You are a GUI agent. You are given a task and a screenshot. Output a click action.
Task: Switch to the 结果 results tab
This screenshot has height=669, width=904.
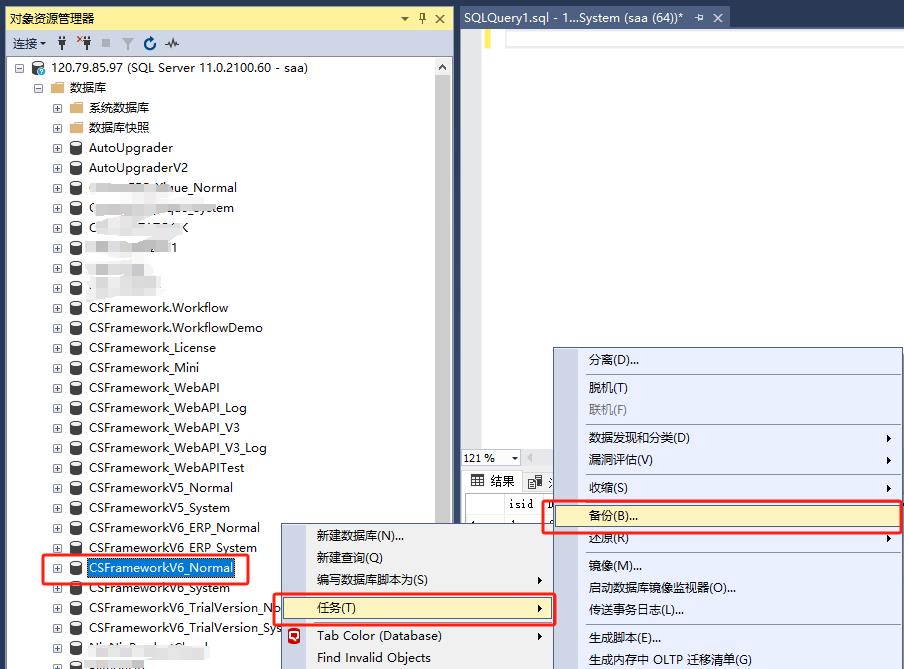coord(493,482)
